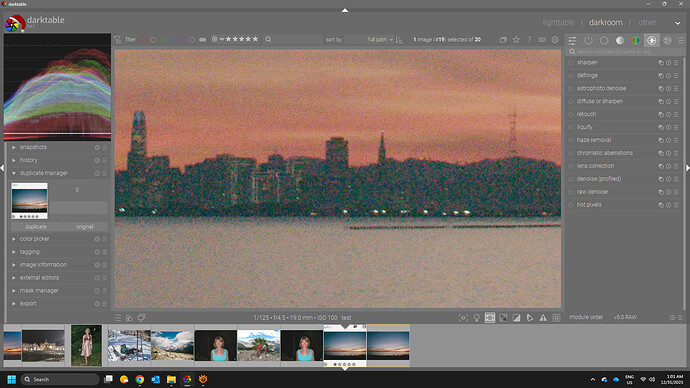Toggle image grouping icon in top bar
This screenshot has height=388, width=690.
pos(503,40)
